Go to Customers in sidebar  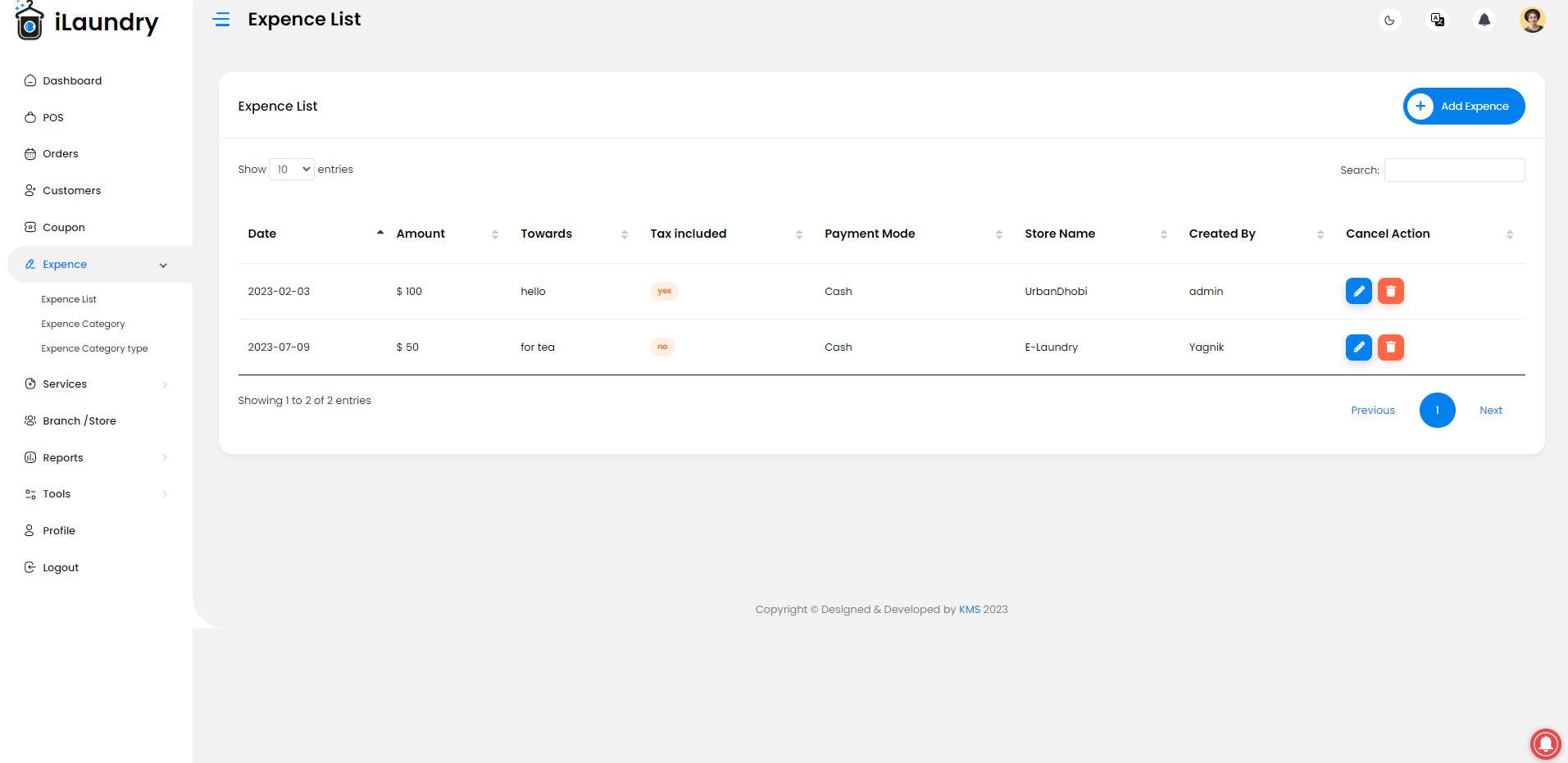(x=72, y=191)
